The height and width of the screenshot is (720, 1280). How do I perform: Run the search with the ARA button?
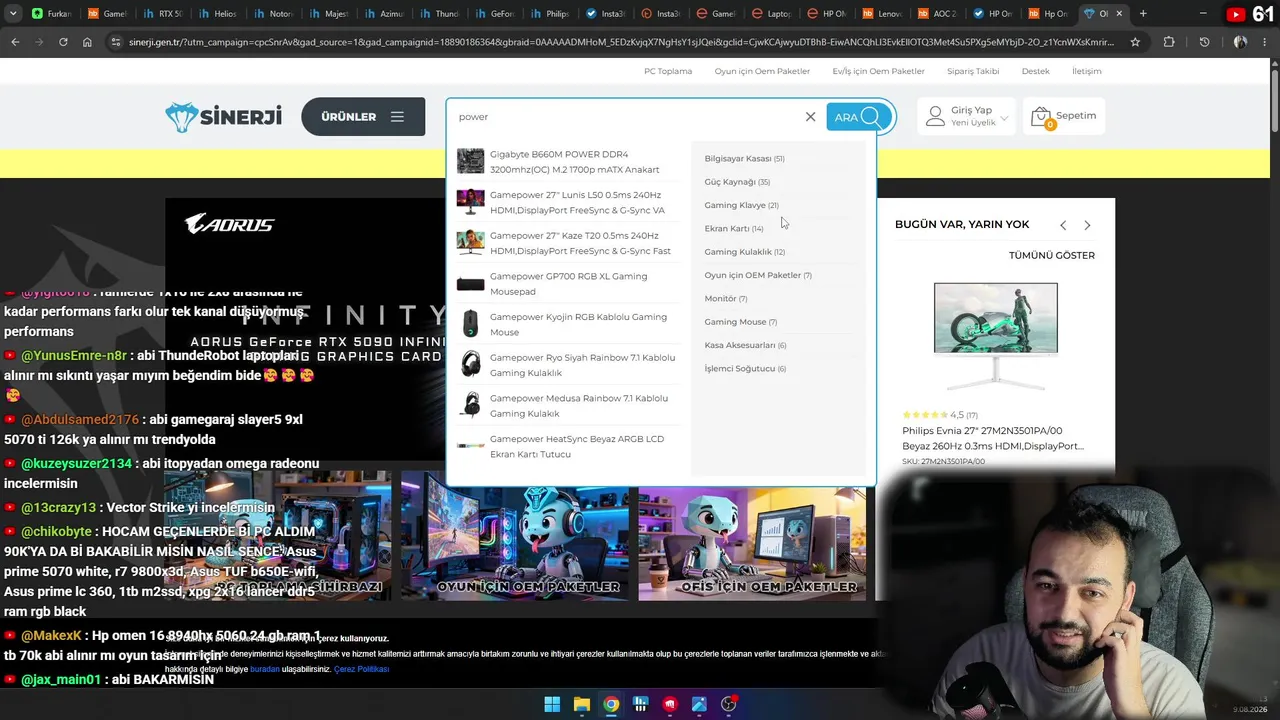[858, 117]
